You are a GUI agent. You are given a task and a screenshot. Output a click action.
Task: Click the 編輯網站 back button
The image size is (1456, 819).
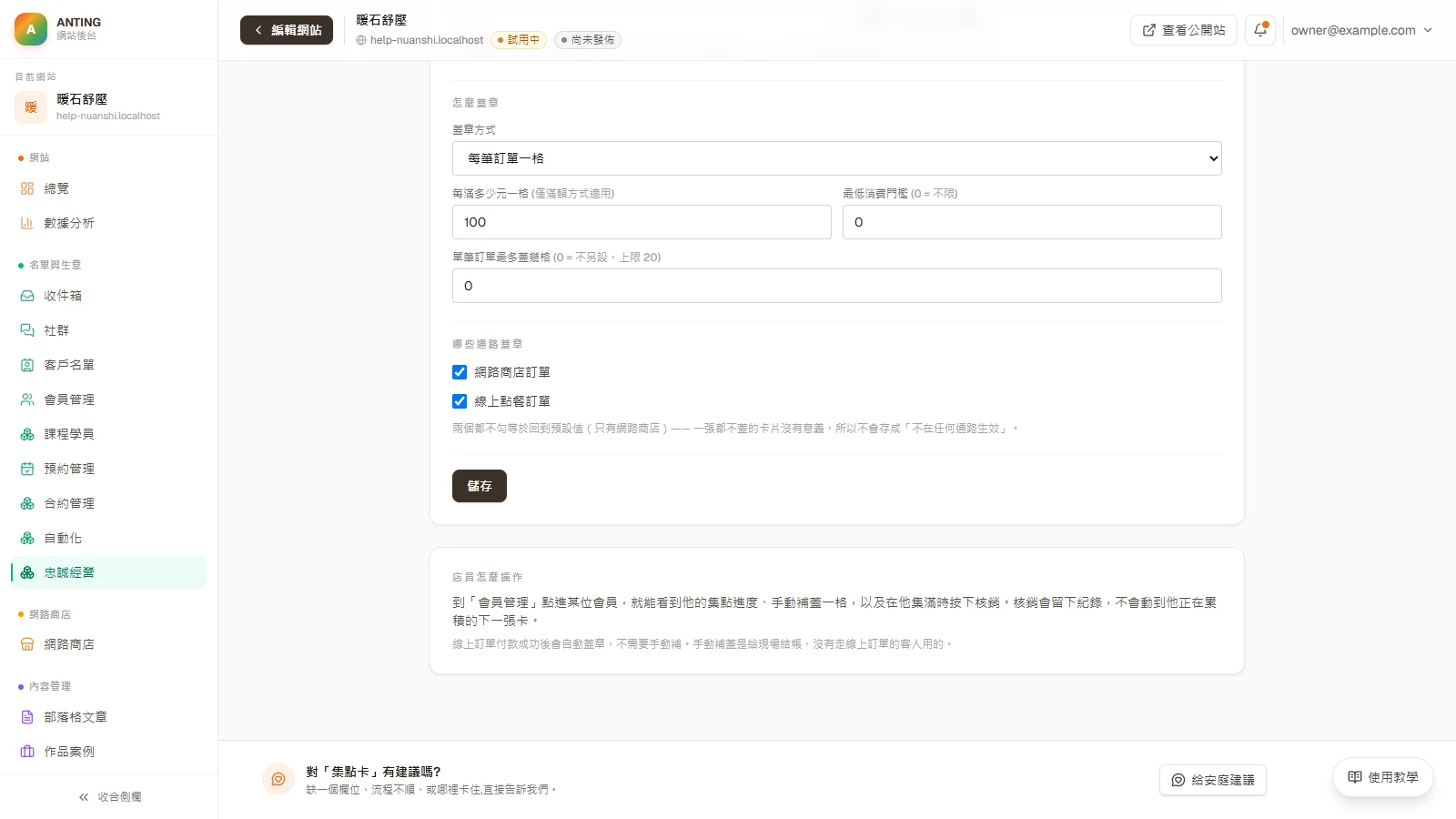(x=287, y=30)
